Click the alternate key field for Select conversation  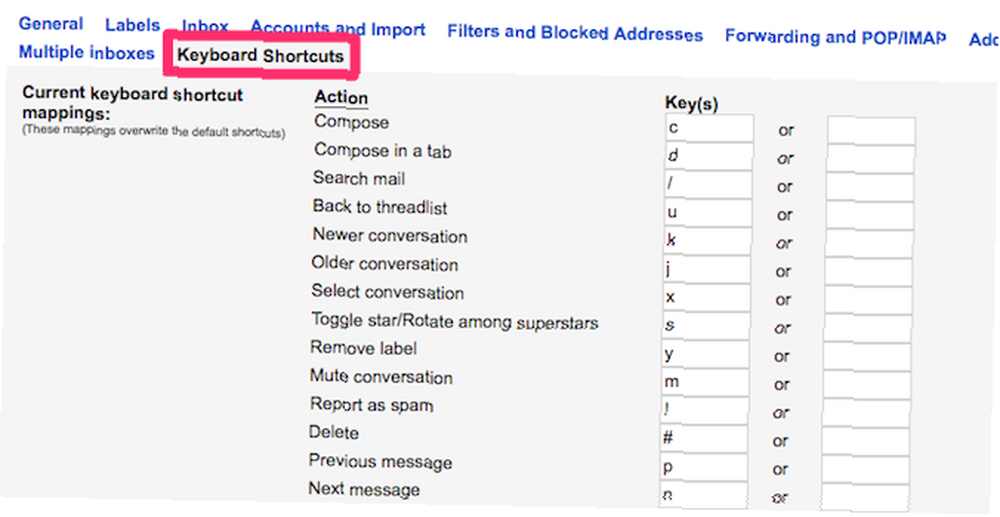tap(868, 300)
